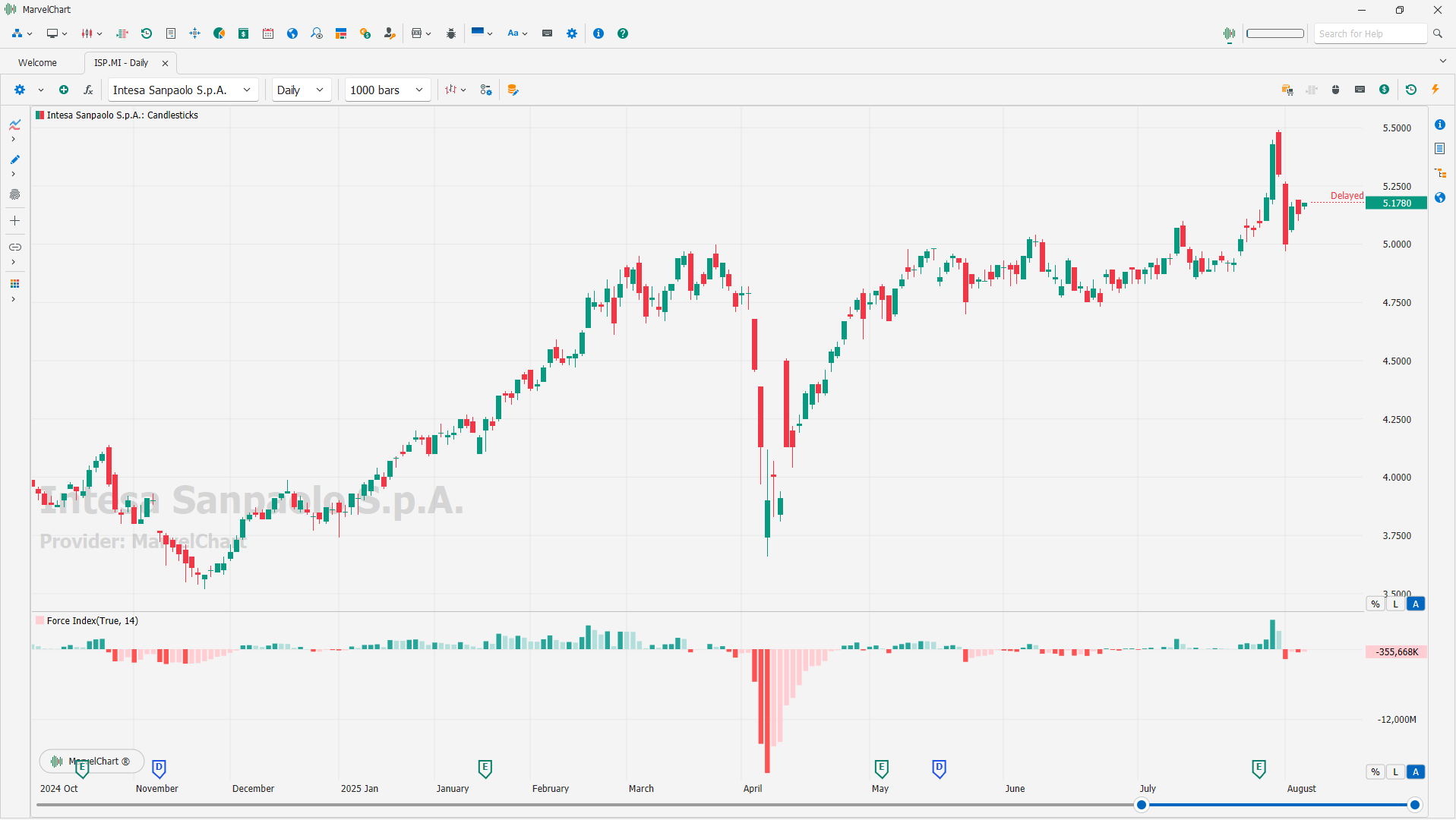Select the pencil drawing tool in left sidebar
Screen dimensions: 1456x820
[14, 159]
